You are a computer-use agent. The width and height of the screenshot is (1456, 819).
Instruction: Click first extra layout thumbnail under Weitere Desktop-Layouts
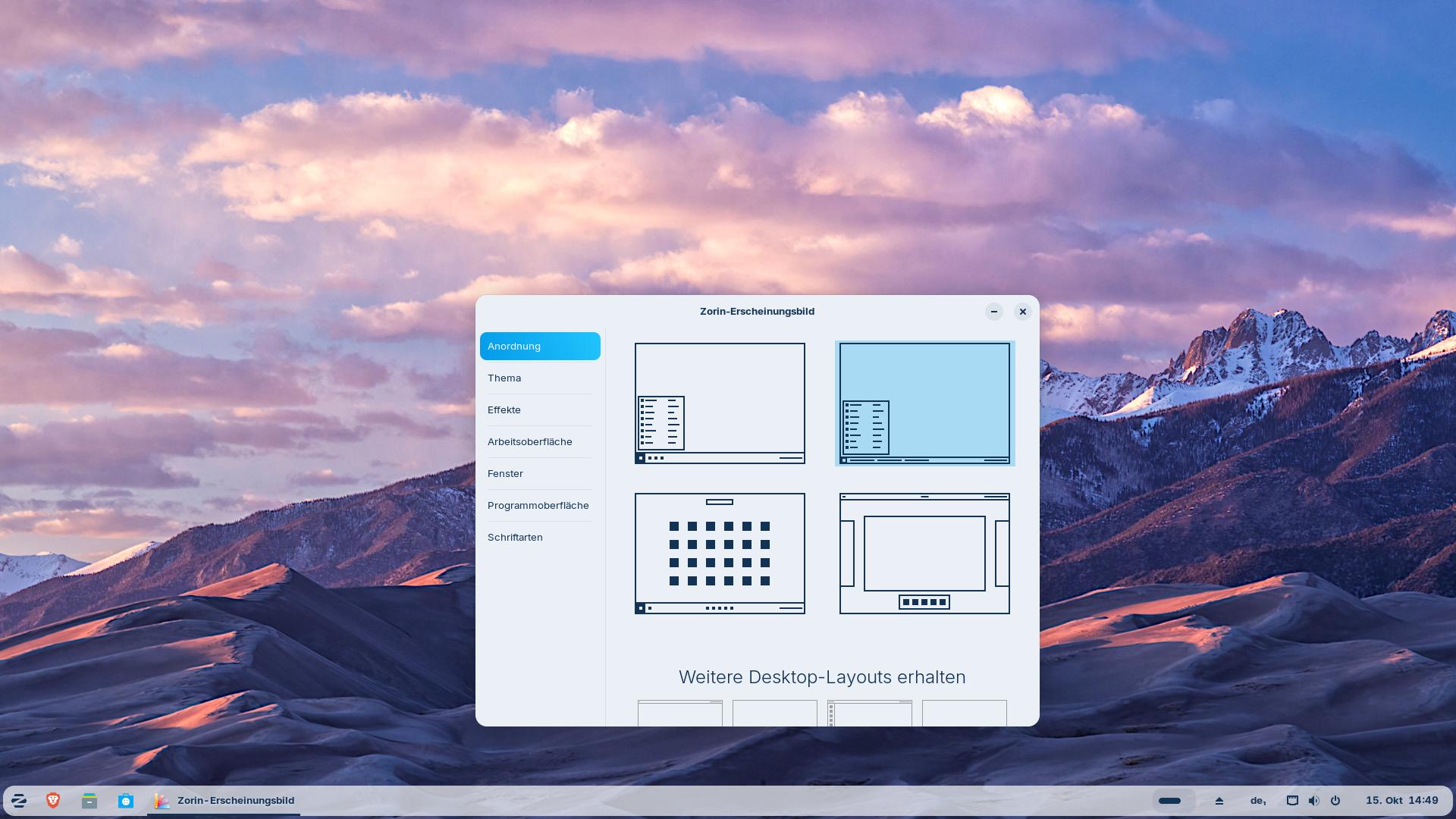[x=679, y=714]
